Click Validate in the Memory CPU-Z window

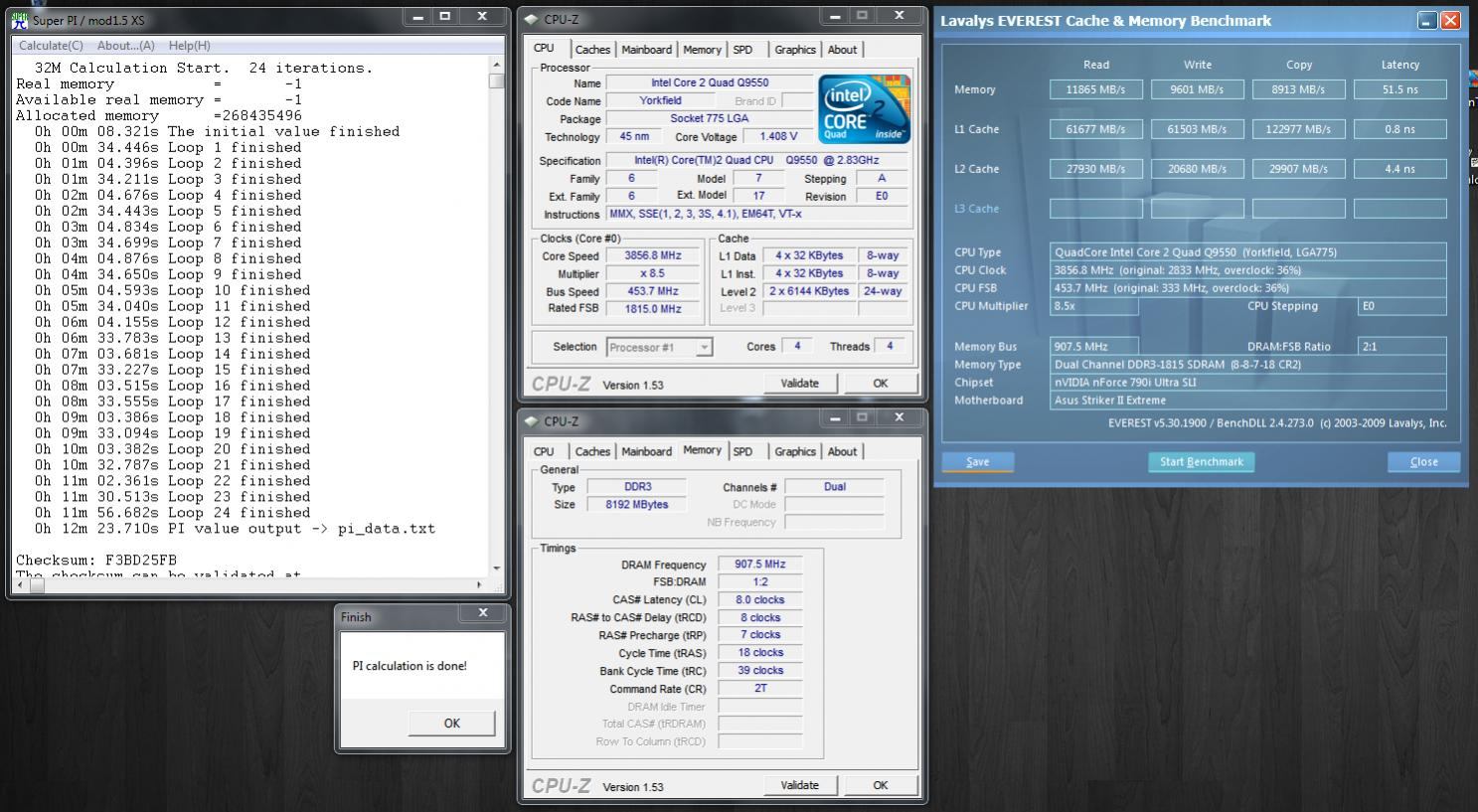(800, 785)
